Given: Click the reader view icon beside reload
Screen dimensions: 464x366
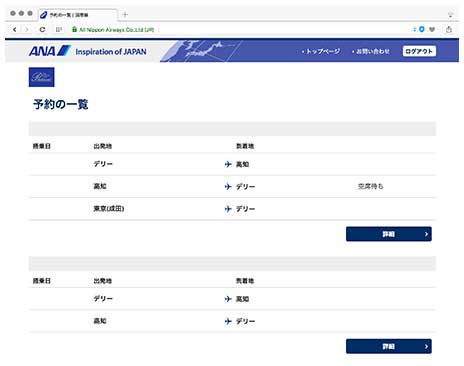Looking at the screenshot, I should (x=59, y=30).
